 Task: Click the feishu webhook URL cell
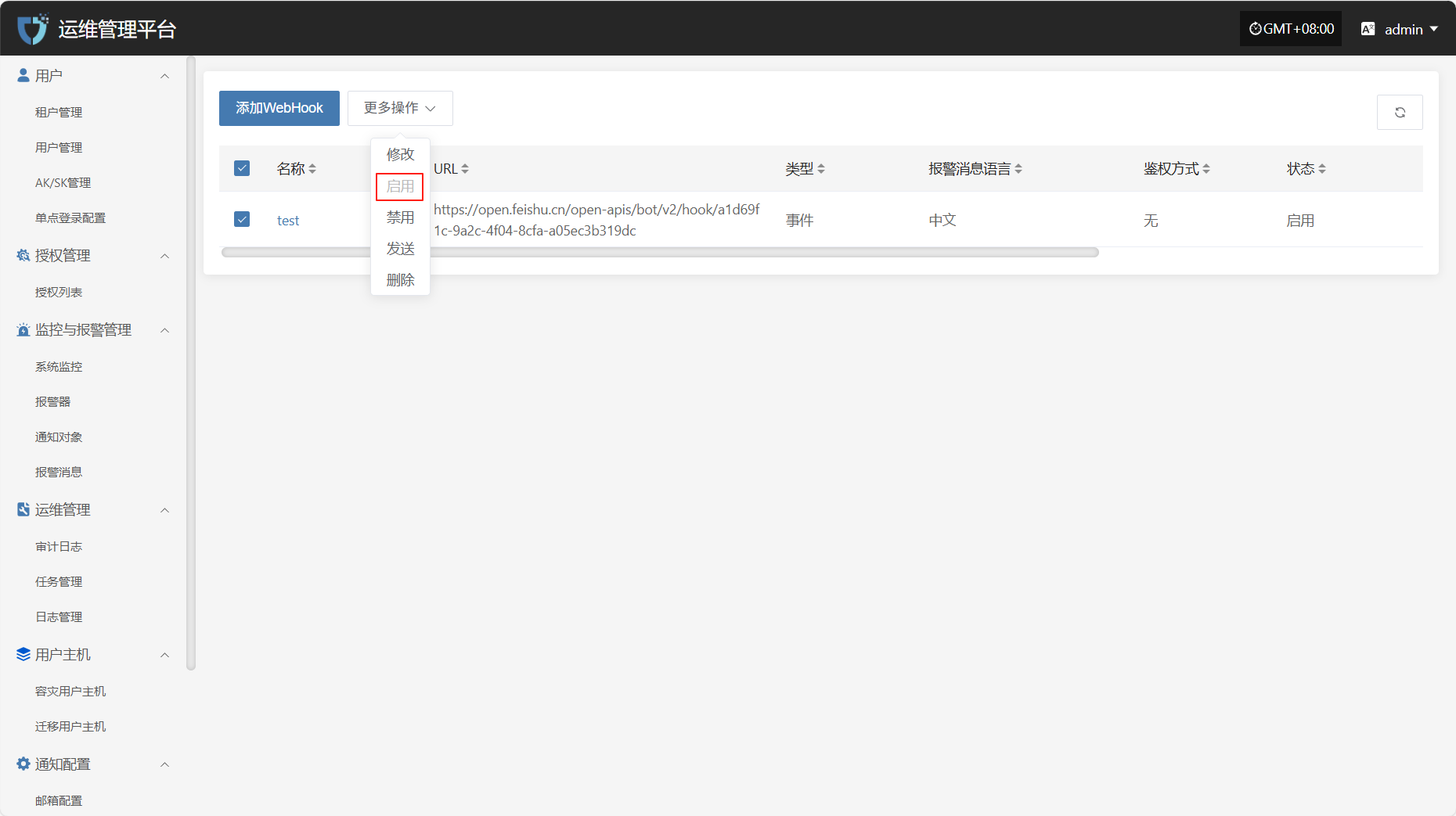[596, 220]
